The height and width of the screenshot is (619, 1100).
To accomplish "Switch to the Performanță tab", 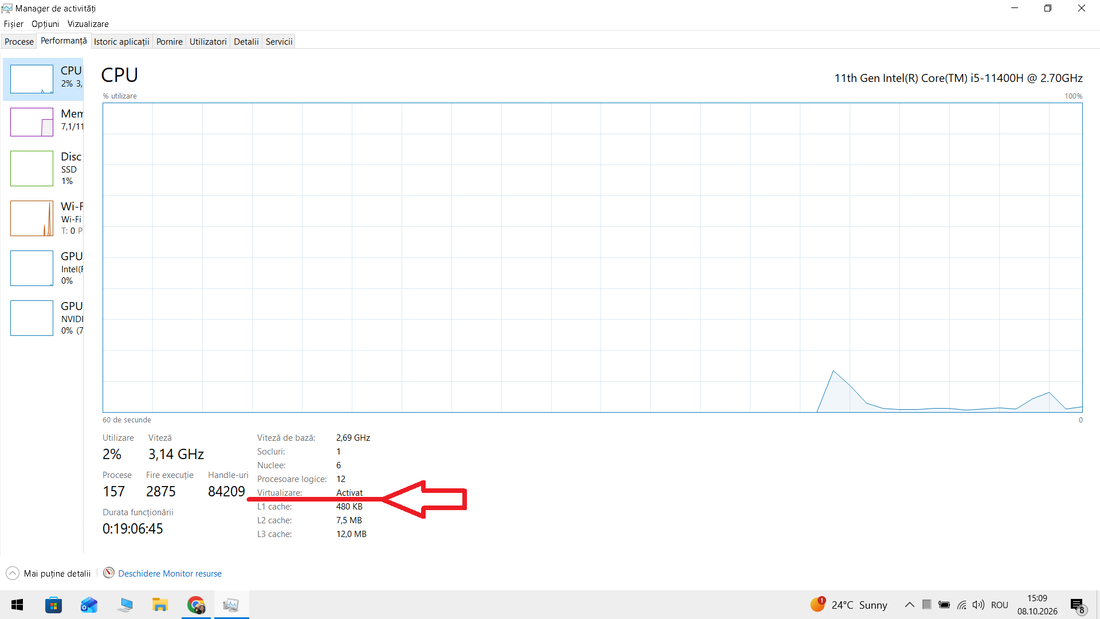I will pos(63,41).
